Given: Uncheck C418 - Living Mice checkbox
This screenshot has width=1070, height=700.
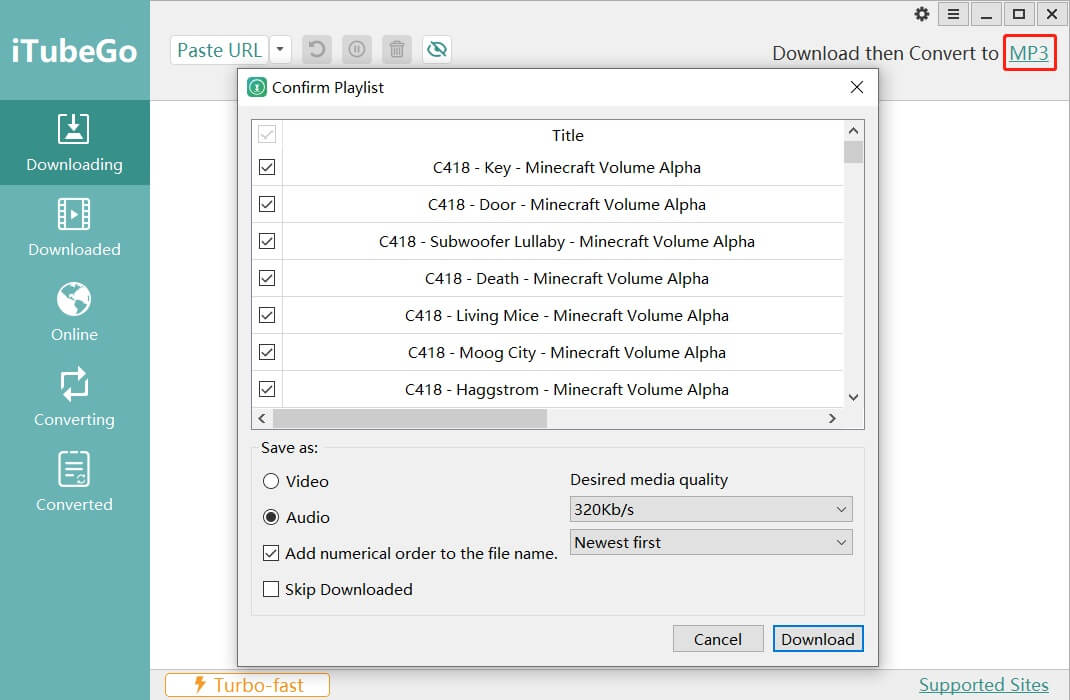Looking at the screenshot, I should 267,315.
